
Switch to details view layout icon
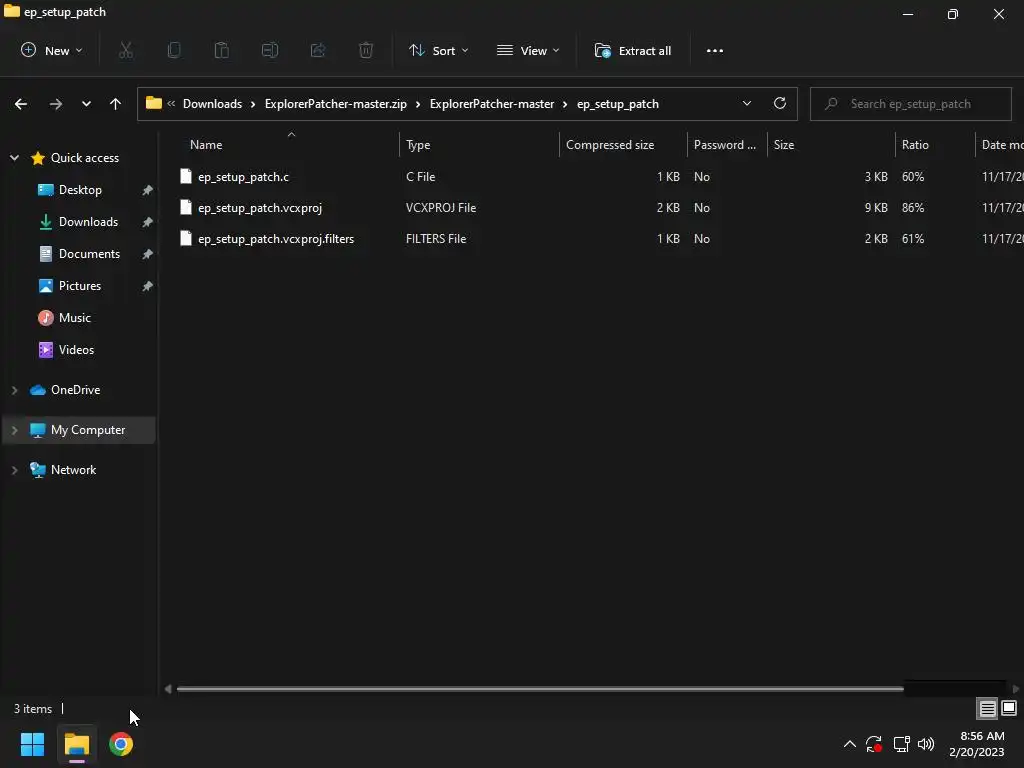[987, 708]
